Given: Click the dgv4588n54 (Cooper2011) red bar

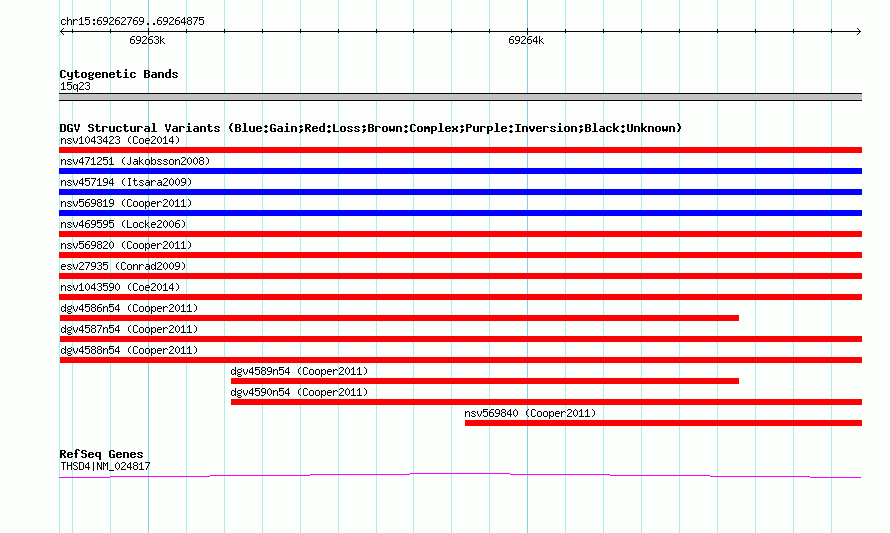Looking at the screenshot, I should click(x=460, y=360).
